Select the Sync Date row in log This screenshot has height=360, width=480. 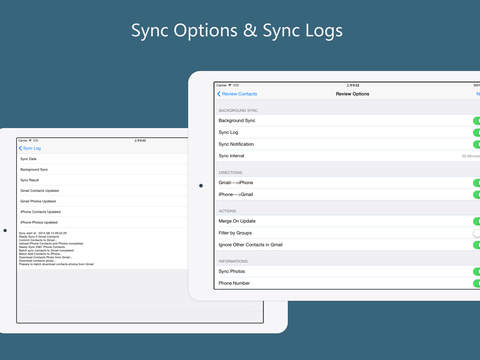[x=102, y=159]
